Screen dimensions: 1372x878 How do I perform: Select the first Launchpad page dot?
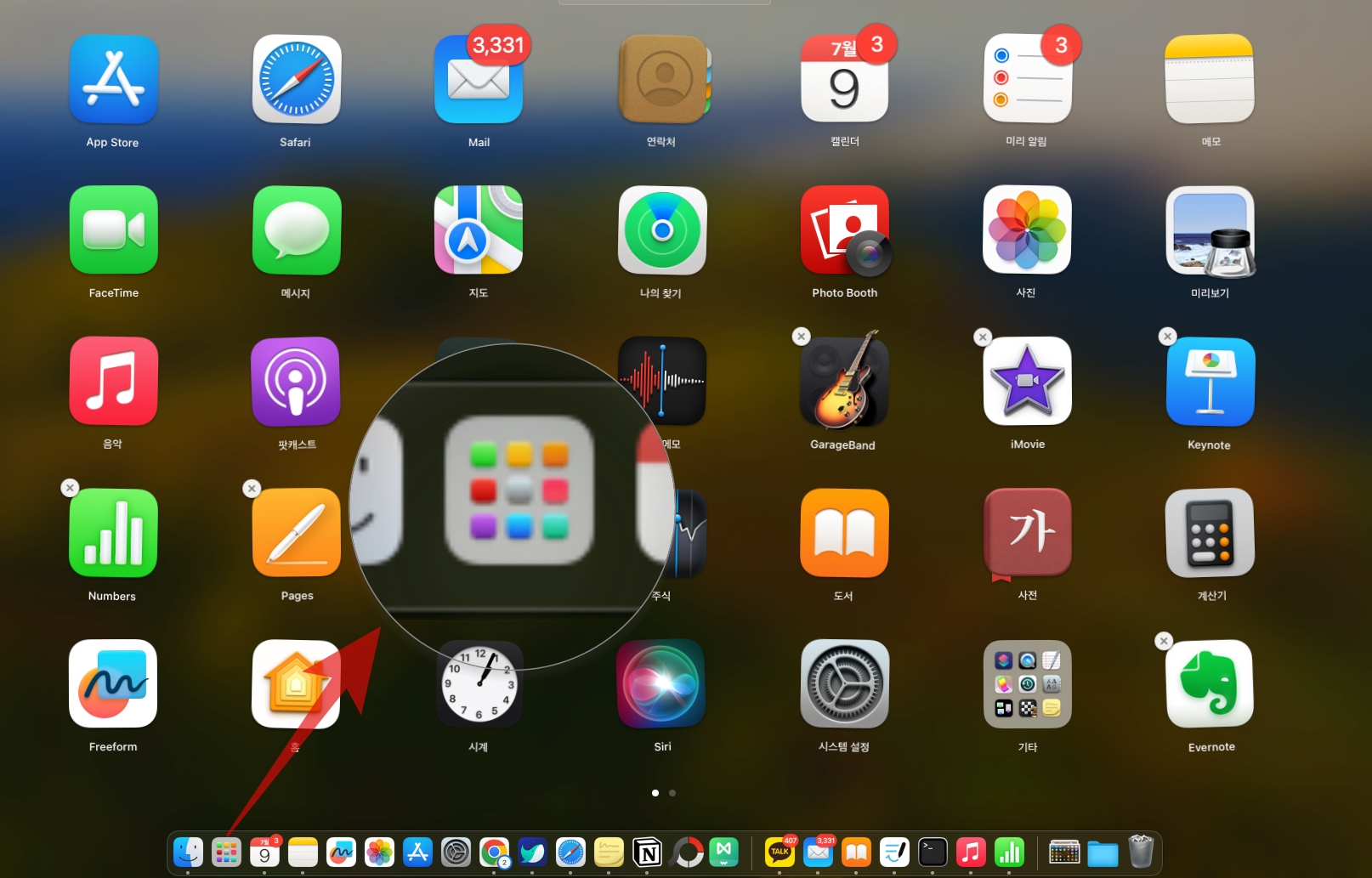pos(655,793)
